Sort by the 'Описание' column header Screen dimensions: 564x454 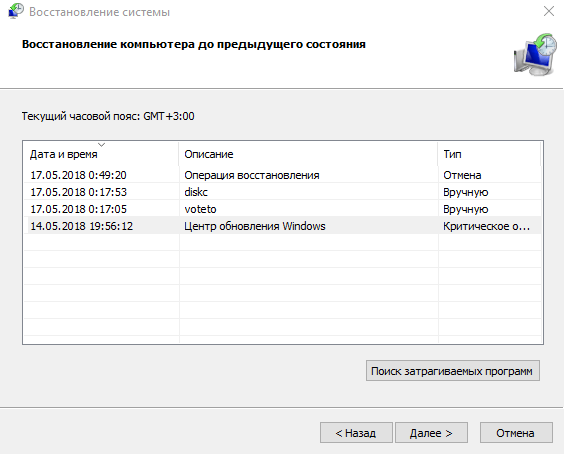point(308,154)
